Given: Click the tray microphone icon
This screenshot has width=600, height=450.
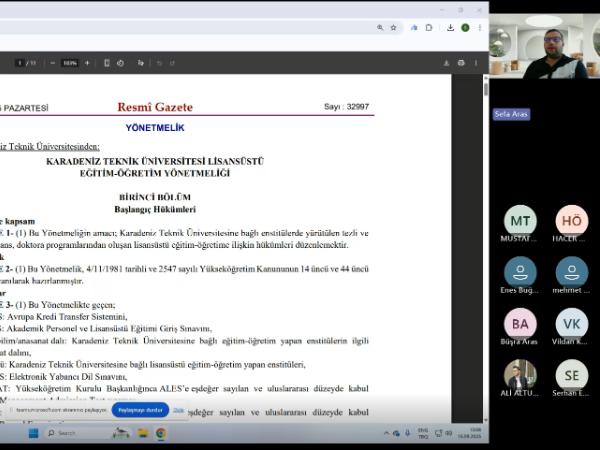Looking at the screenshot, I should [x=408, y=433].
